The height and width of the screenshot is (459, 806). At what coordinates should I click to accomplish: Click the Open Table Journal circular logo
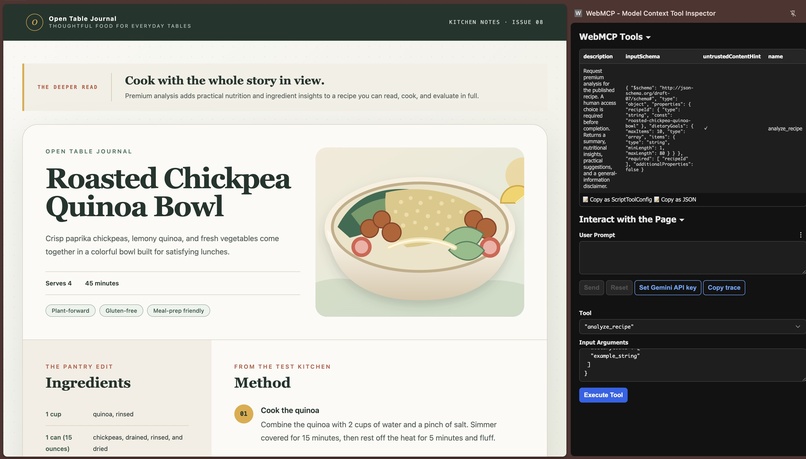pyautogui.click(x=34, y=22)
